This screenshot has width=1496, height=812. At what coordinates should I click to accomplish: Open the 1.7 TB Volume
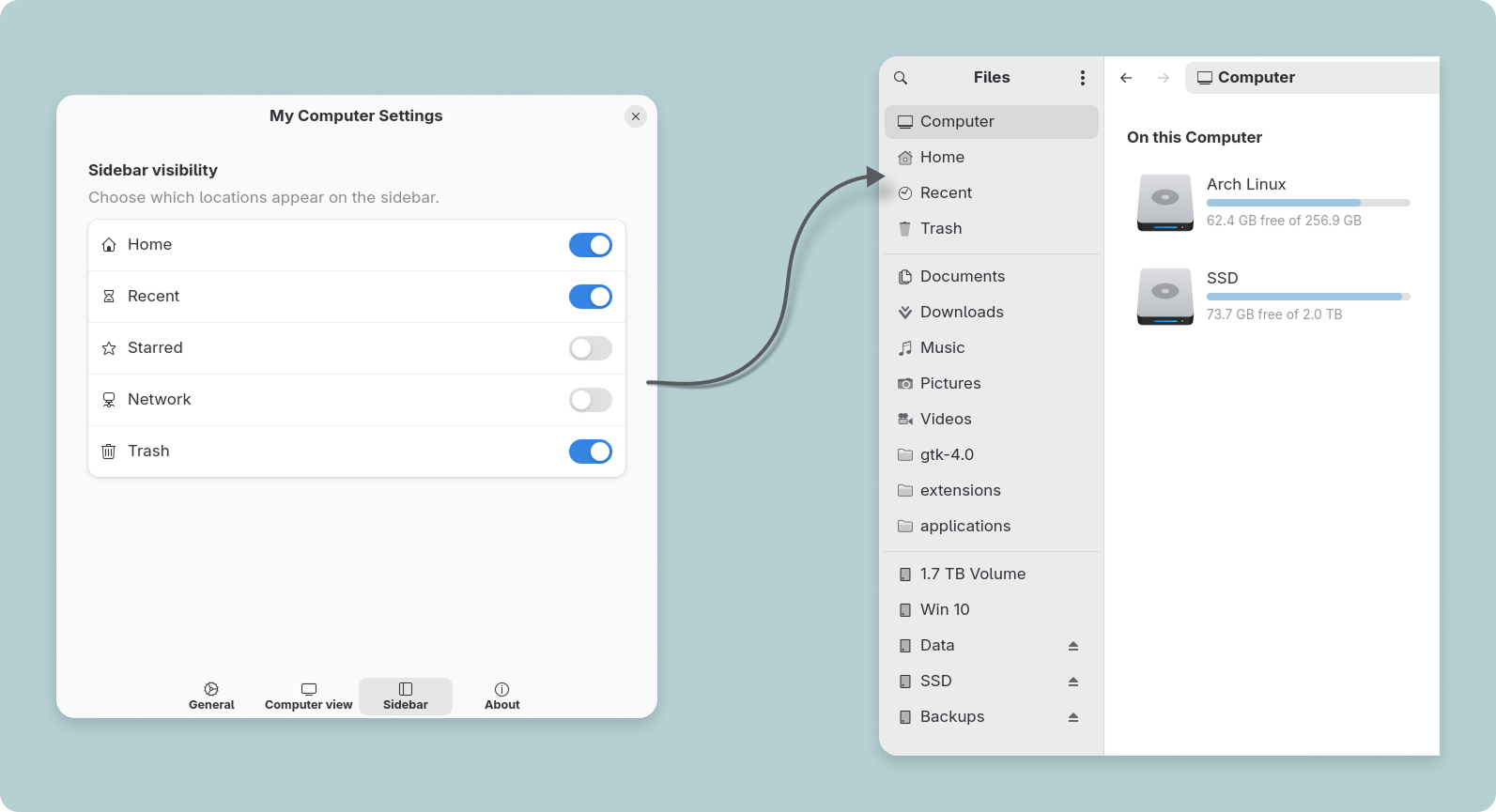pos(992,575)
